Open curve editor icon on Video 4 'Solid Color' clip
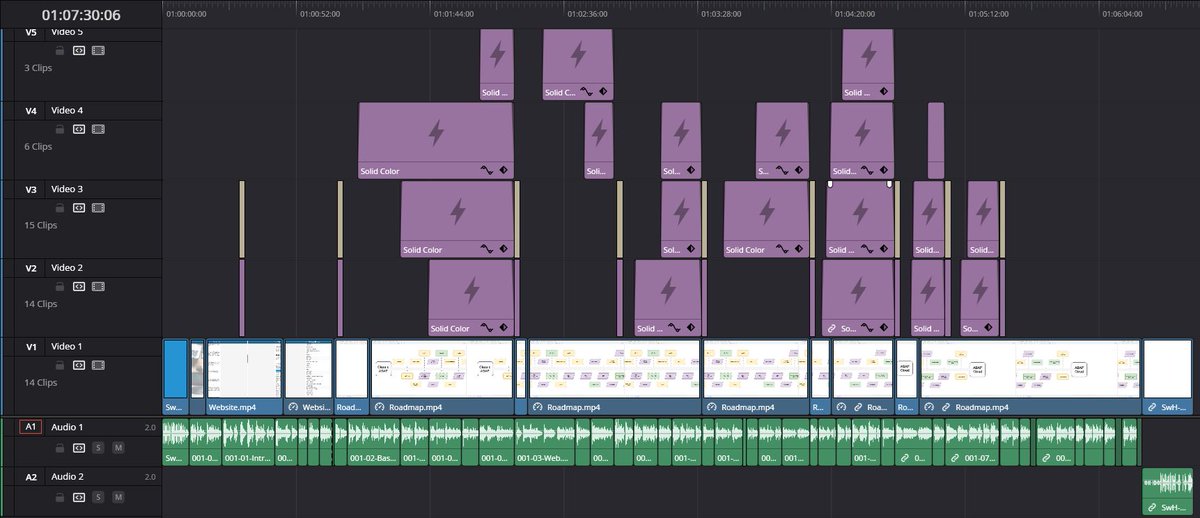Viewport: 1200px width, 518px height. pyautogui.click(x=487, y=171)
